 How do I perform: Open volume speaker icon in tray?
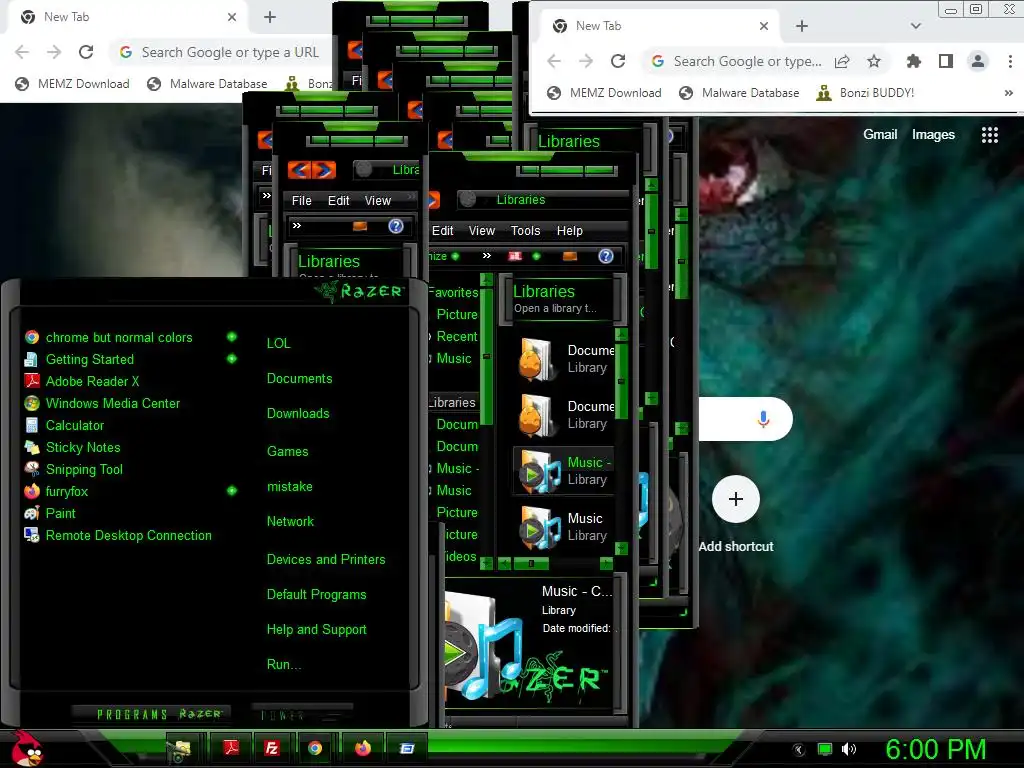[x=849, y=749]
